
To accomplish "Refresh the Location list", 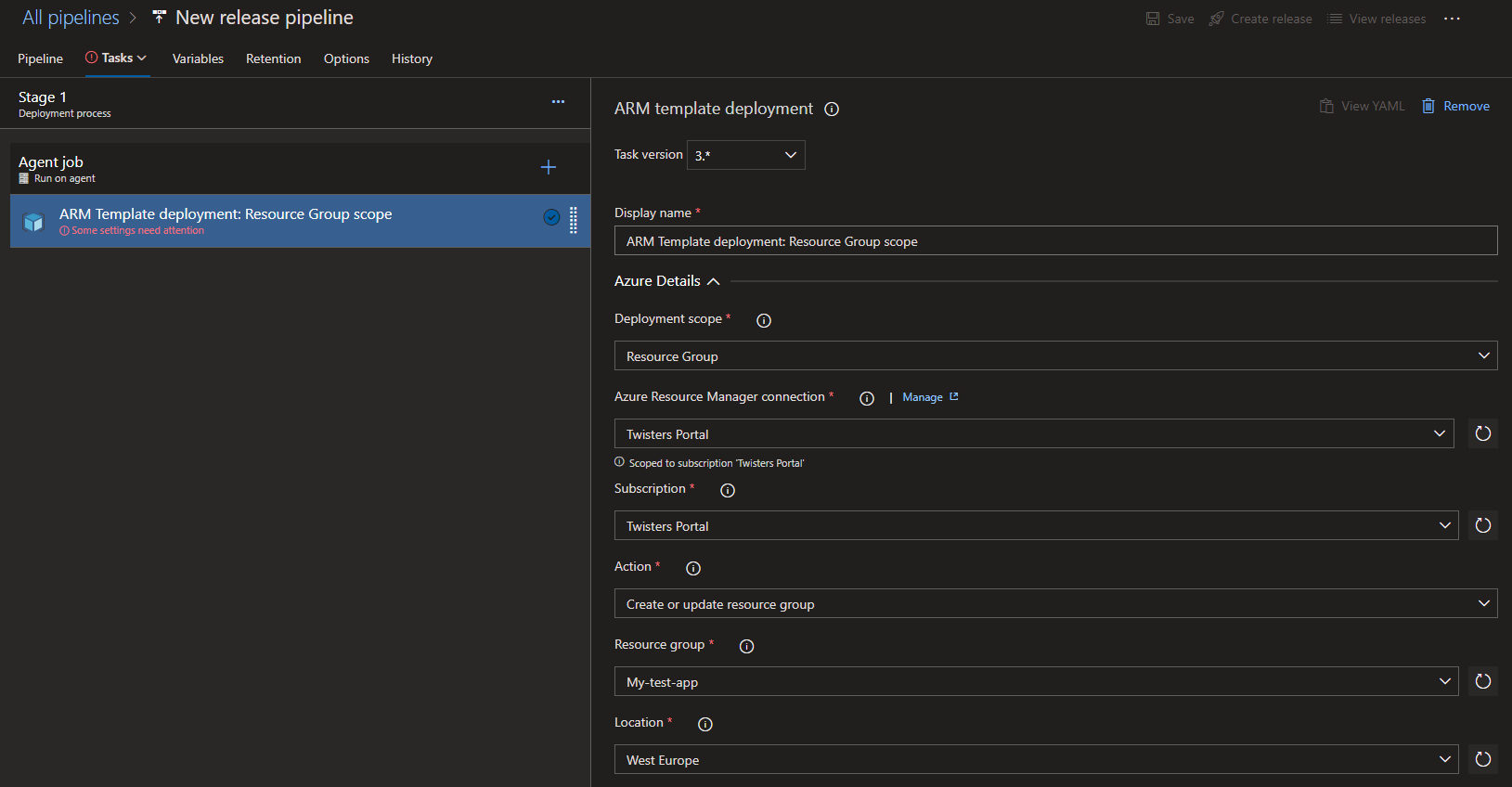I will pyautogui.click(x=1482, y=759).
